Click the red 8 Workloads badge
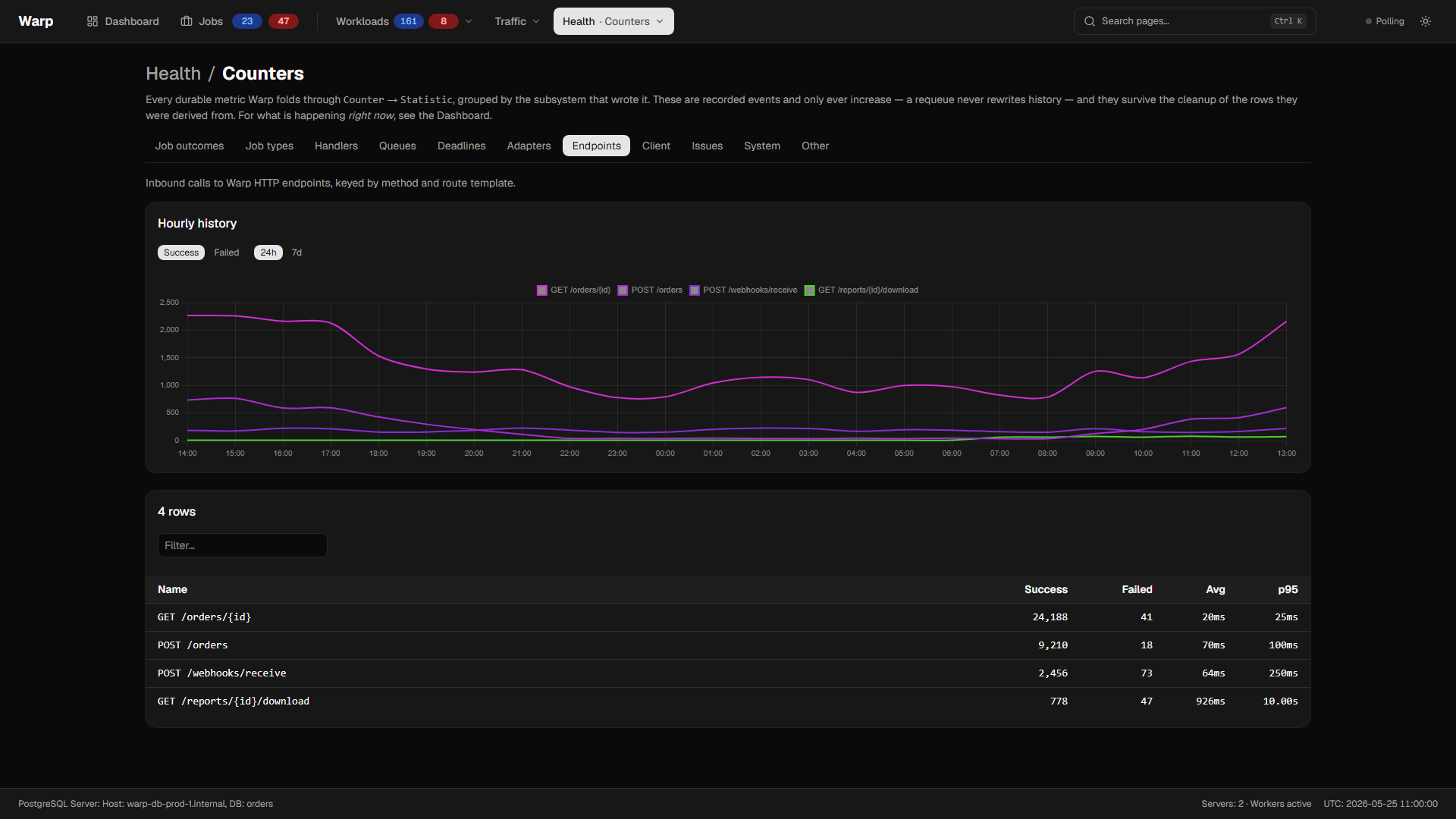 tap(444, 21)
